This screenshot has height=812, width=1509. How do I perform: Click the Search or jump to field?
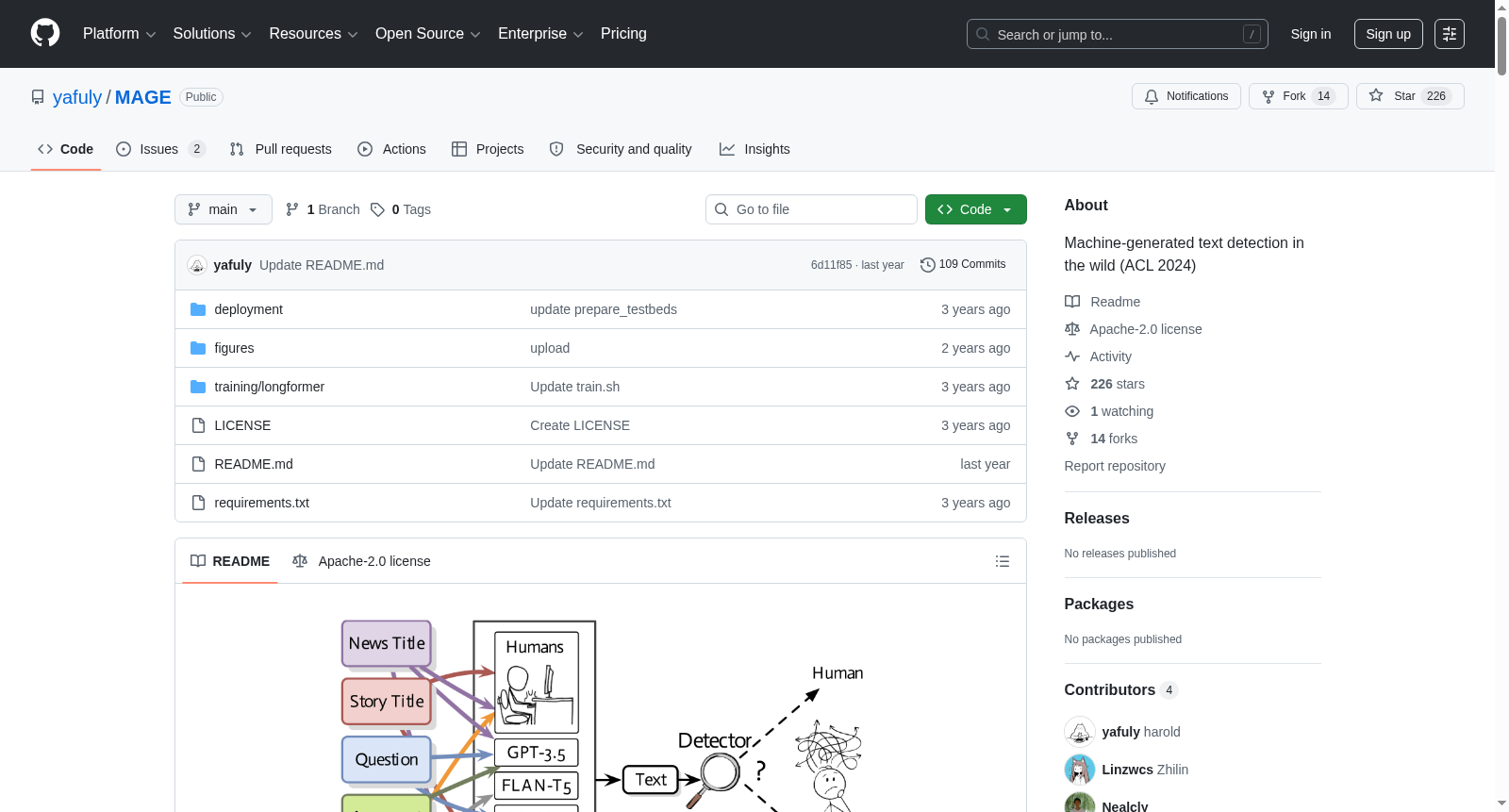click(1118, 34)
